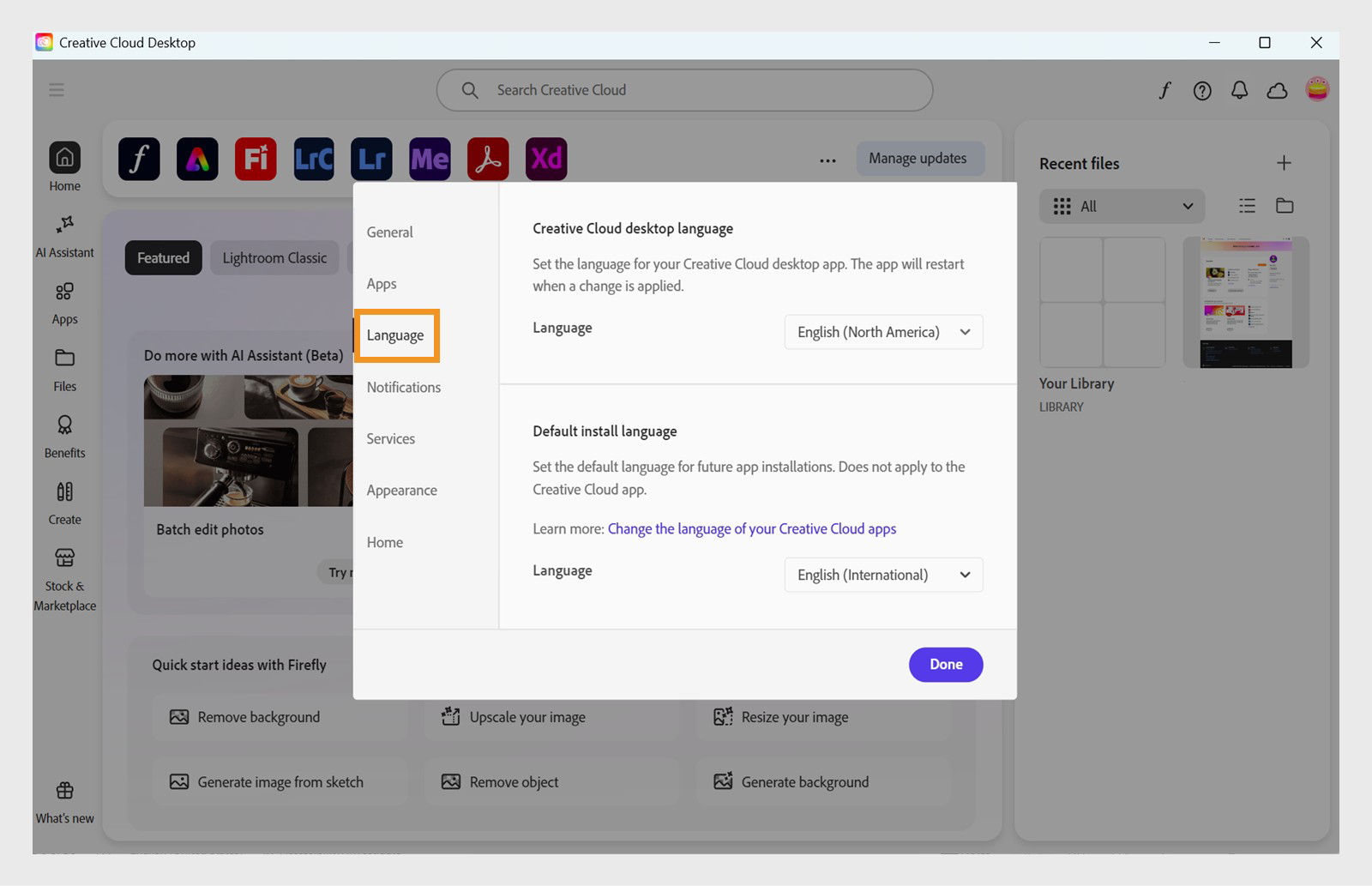
Task: Open the account profile avatar
Action: [1317, 89]
